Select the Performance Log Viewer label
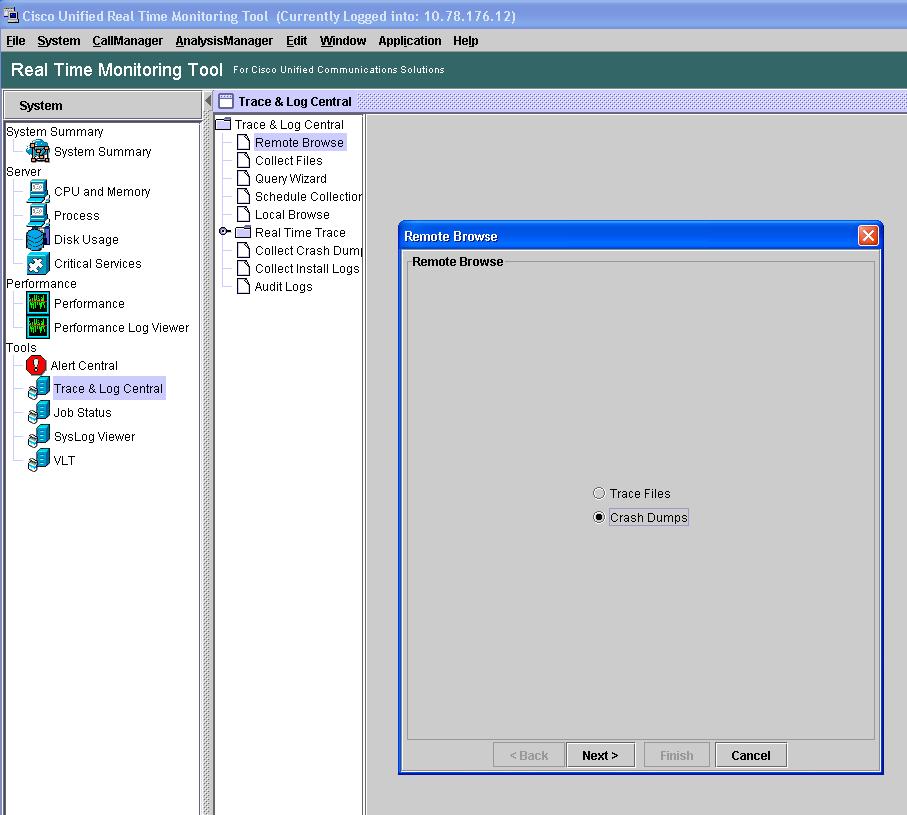907x815 pixels. tap(121, 327)
